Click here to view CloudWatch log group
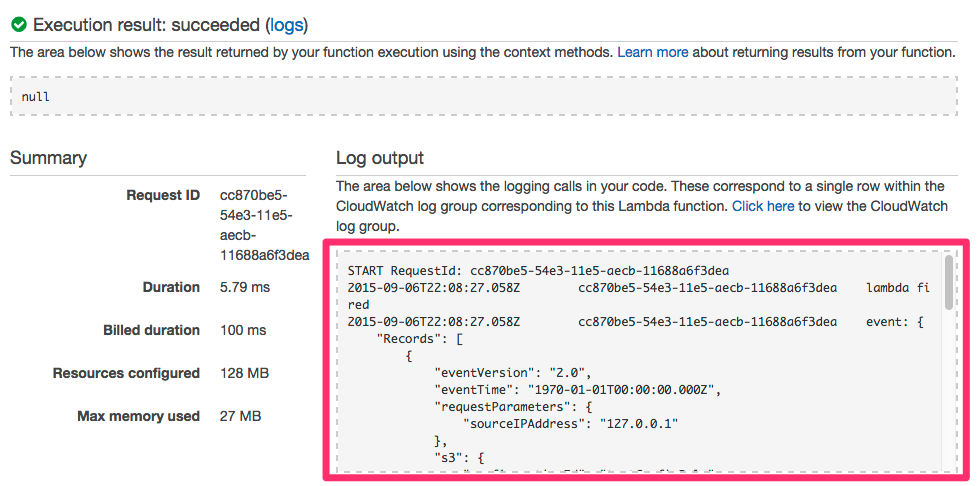This screenshot has width=978, height=486. click(763, 206)
